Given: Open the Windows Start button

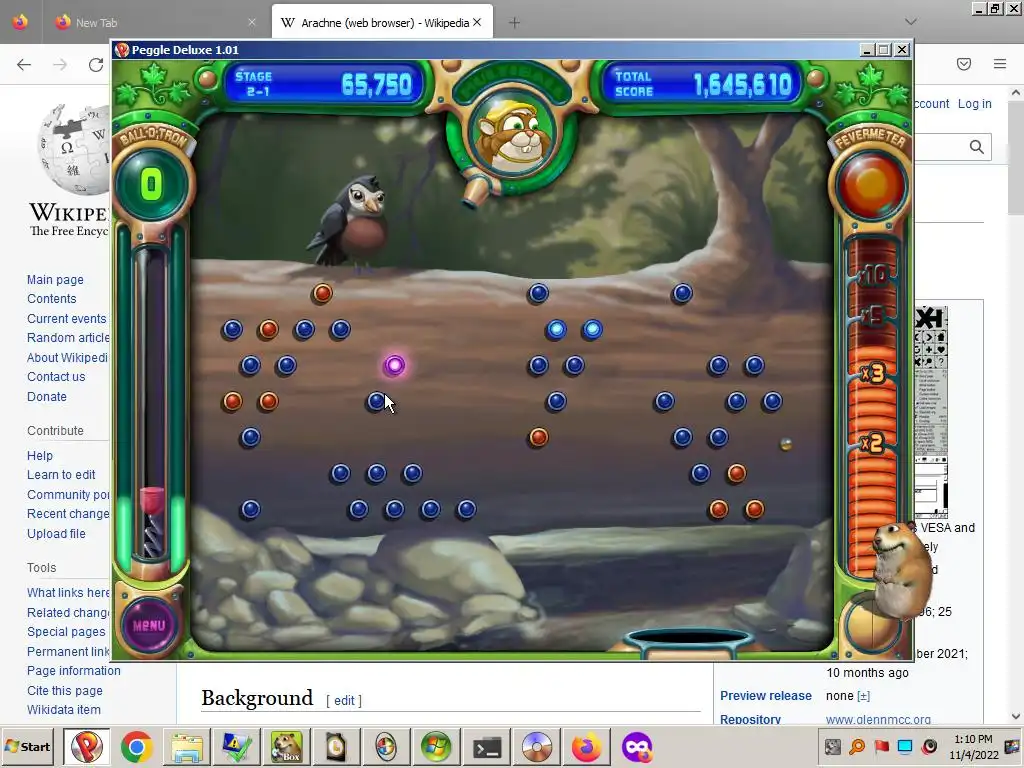Looking at the screenshot, I should 27,746.
